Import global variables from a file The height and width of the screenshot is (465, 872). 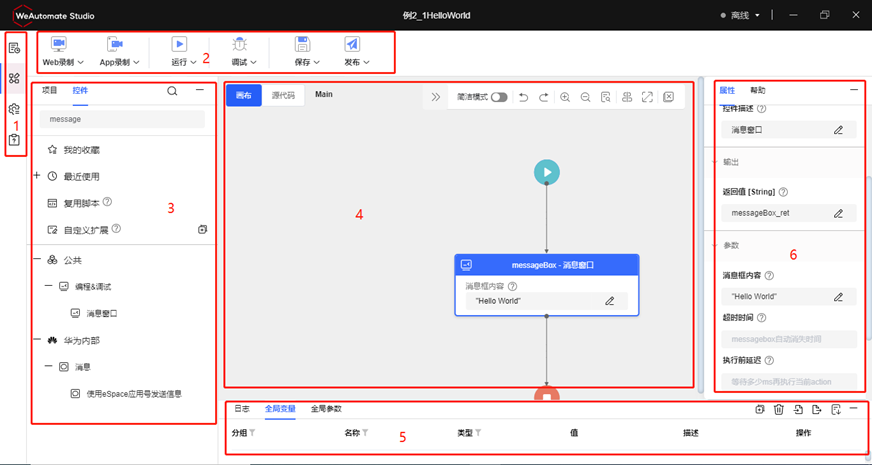tap(798, 409)
